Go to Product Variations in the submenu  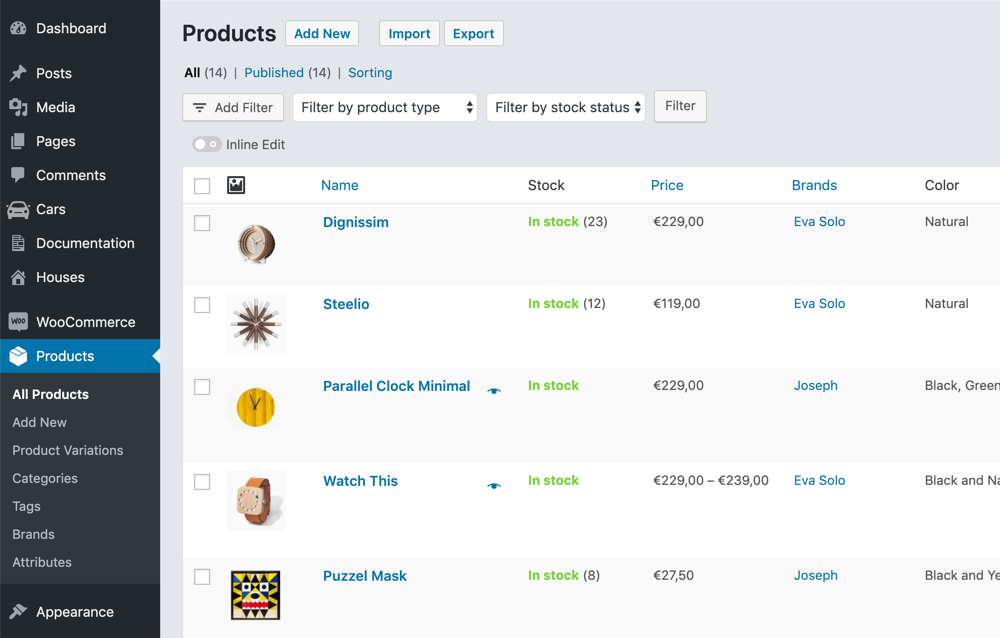(68, 450)
